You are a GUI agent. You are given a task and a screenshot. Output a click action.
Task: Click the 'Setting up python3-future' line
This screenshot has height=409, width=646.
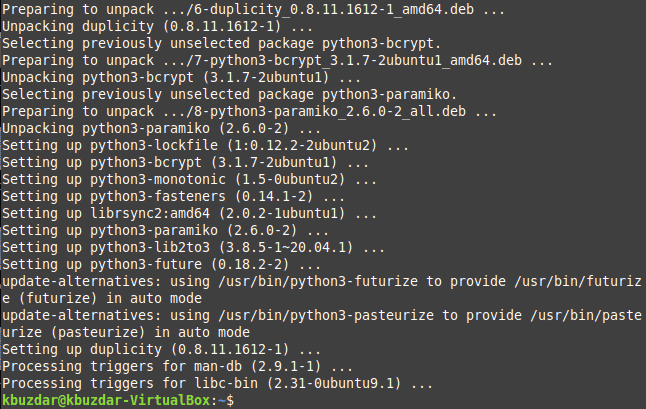tap(161, 264)
